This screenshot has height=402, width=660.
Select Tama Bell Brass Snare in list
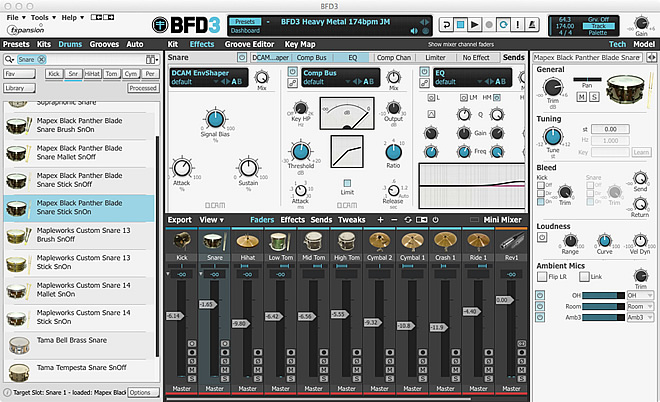[x=80, y=346]
